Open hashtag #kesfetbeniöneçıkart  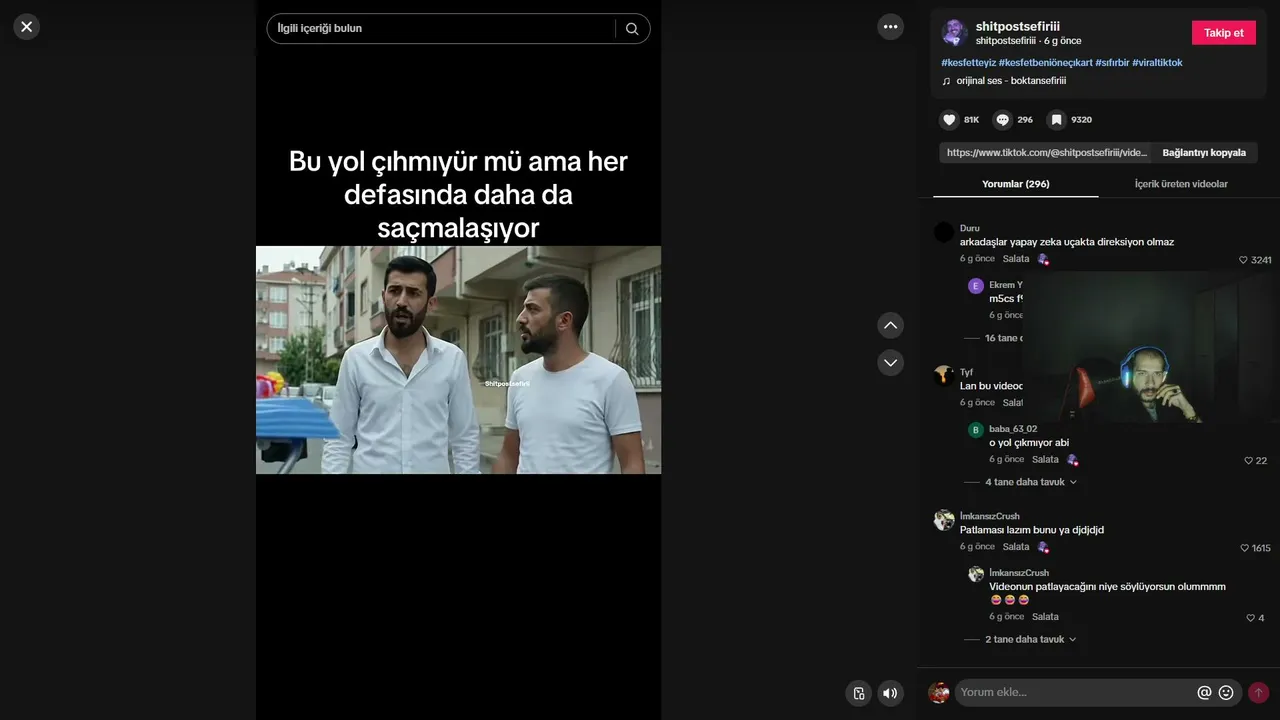click(x=1045, y=63)
